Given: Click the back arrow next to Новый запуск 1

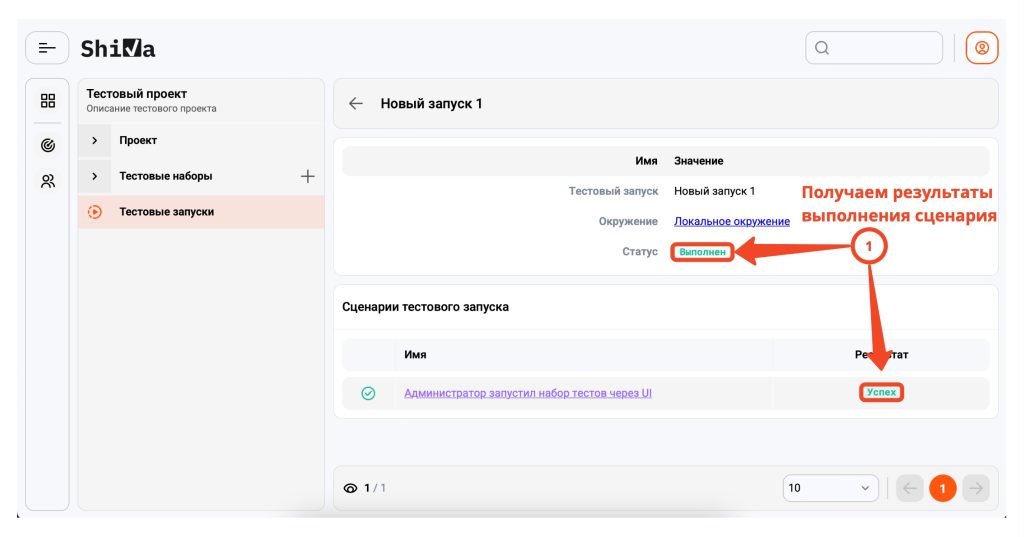Looking at the screenshot, I should click(355, 104).
